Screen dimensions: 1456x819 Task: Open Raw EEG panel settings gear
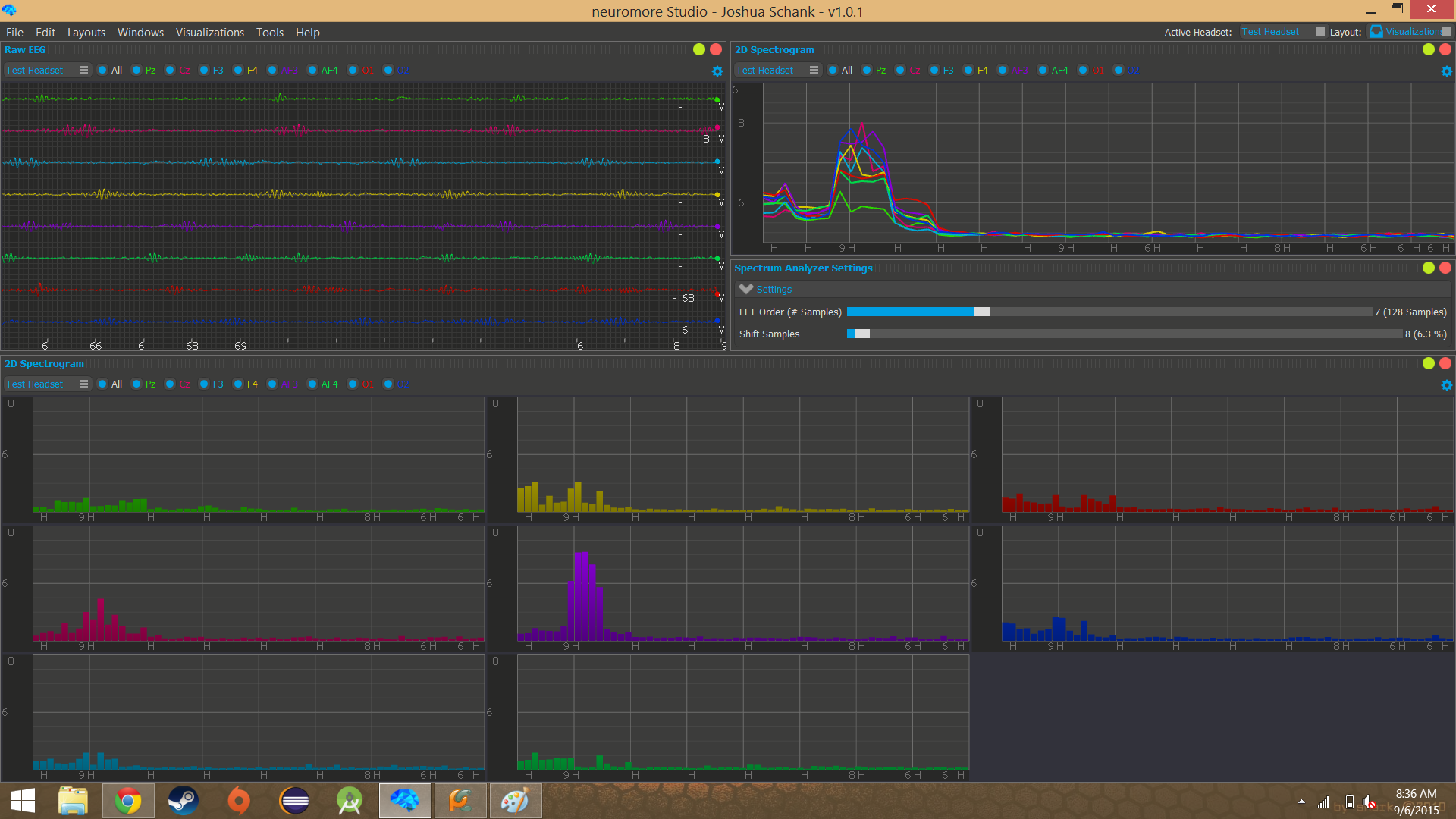point(717,71)
